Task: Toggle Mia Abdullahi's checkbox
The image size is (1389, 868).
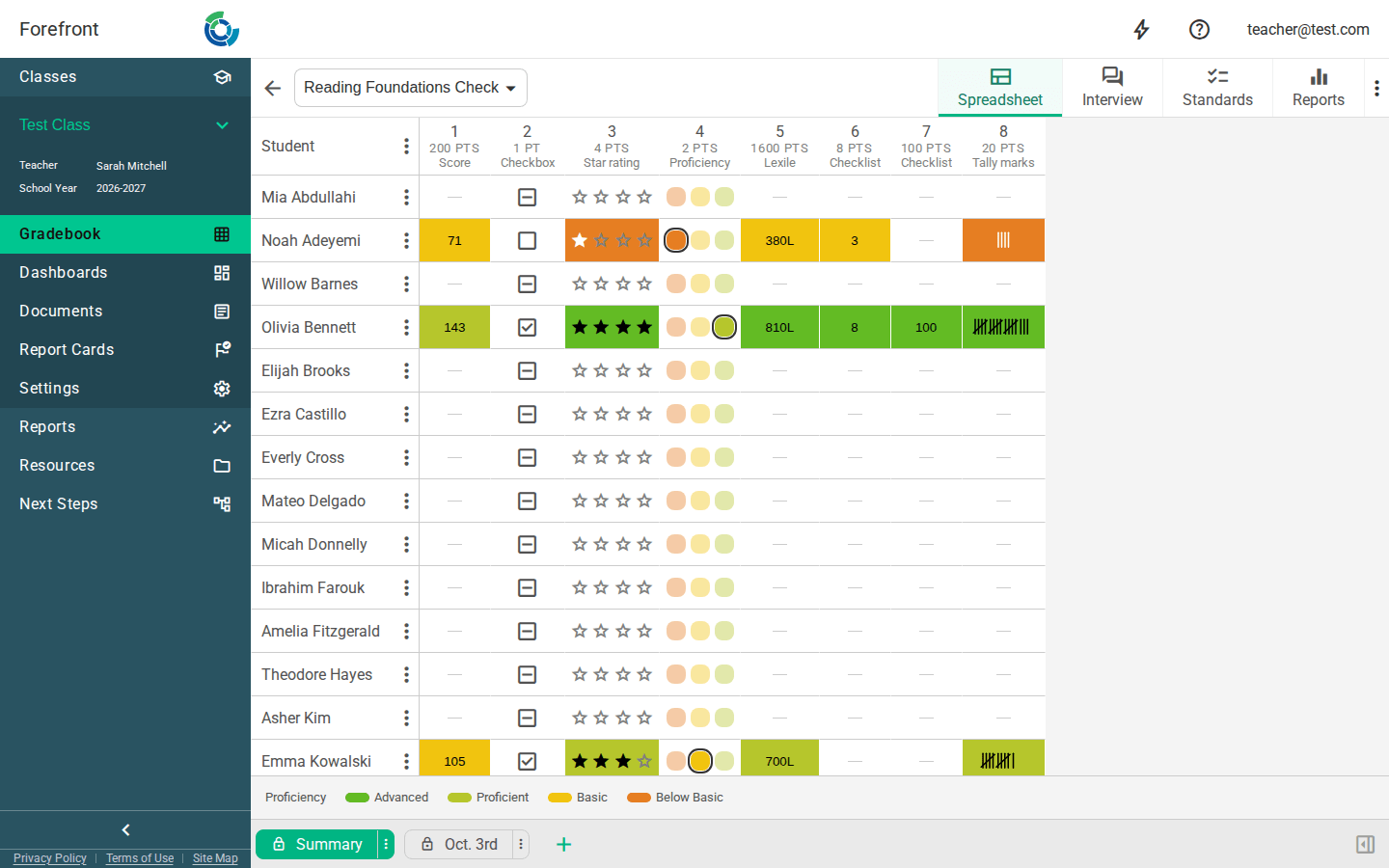Action: point(527,197)
